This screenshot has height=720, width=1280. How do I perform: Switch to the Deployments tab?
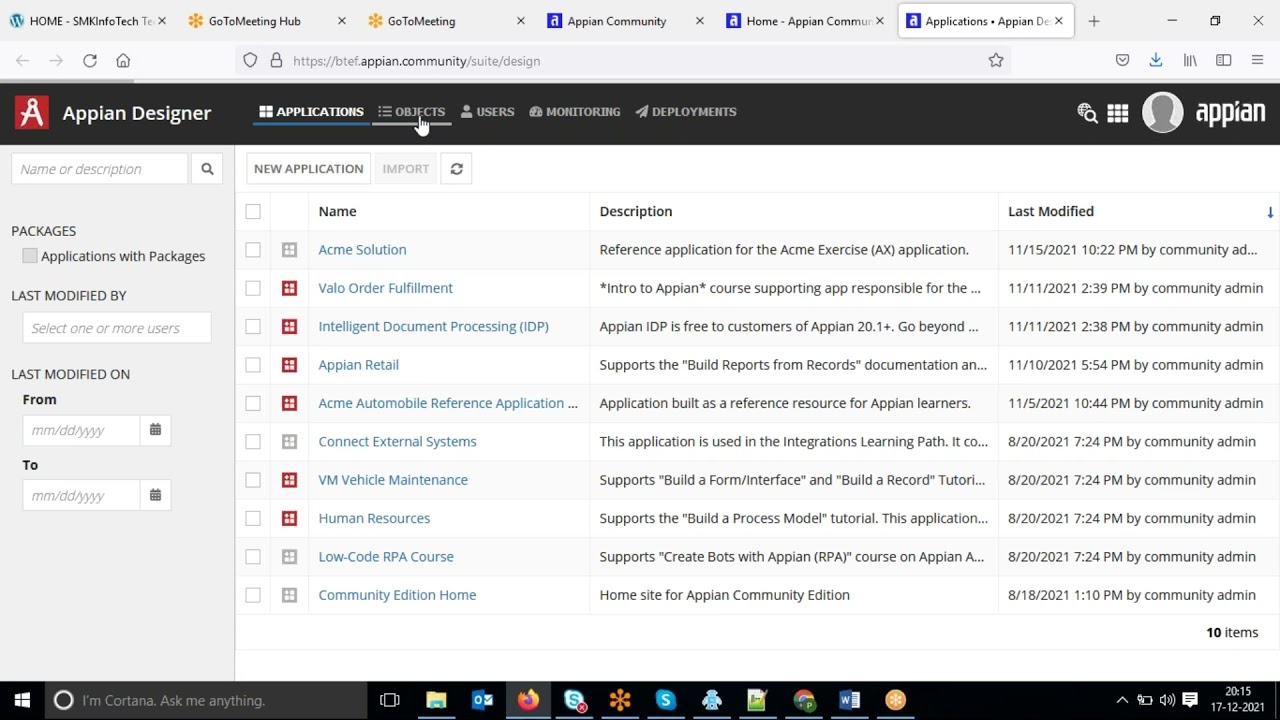coord(686,112)
